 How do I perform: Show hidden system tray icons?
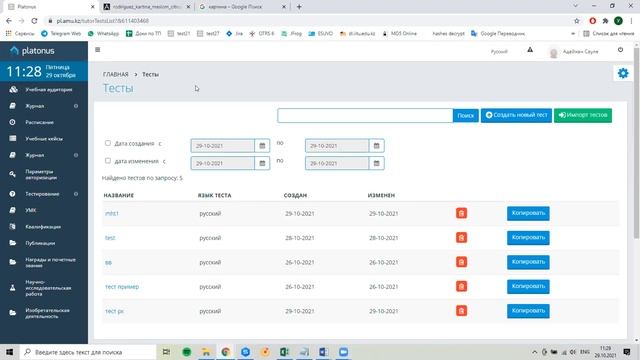(x=534, y=352)
